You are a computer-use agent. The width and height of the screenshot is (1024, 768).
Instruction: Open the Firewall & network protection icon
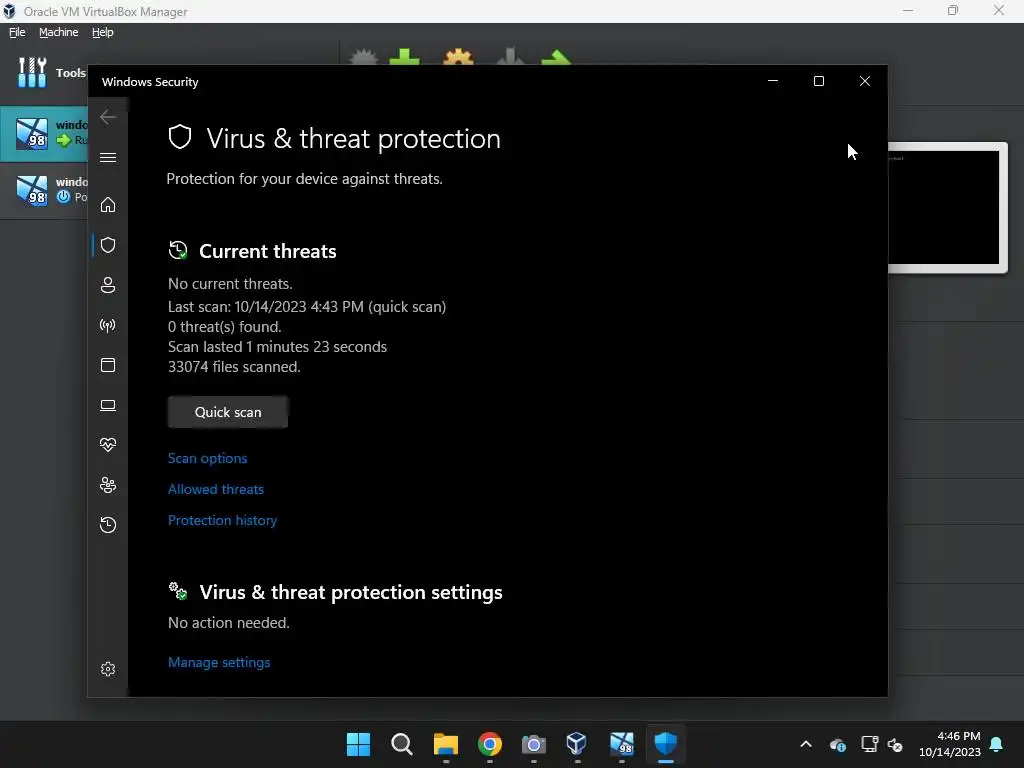point(108,325)
